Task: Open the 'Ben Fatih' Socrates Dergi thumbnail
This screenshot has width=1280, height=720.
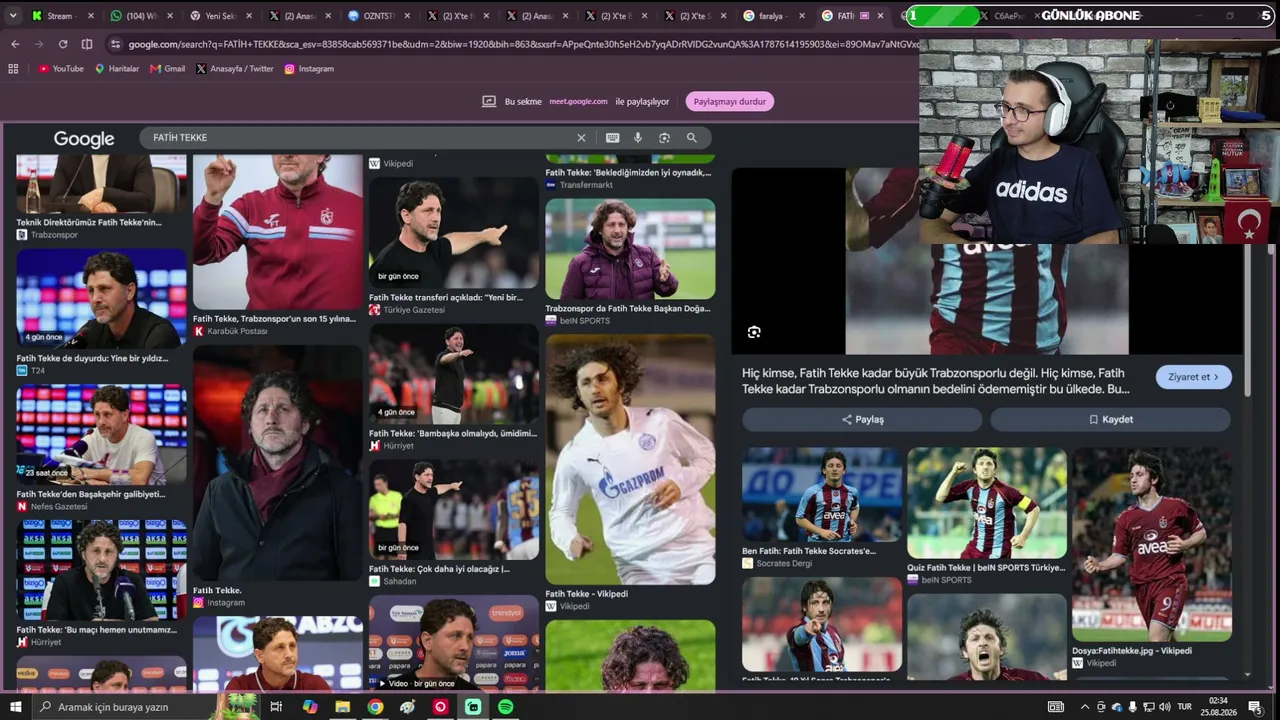Action: (822, 495)
